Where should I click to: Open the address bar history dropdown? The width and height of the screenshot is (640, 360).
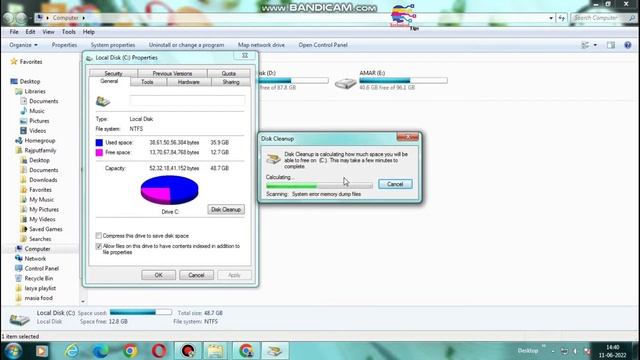pos(551,18)
